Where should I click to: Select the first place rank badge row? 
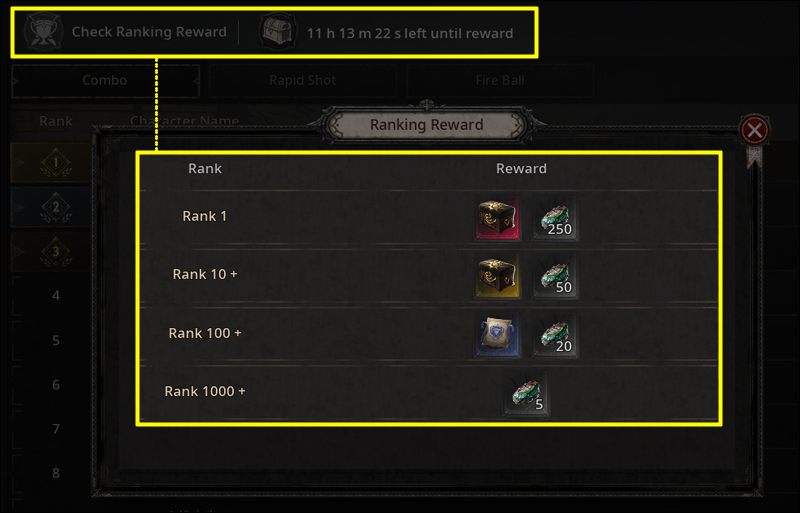(x=51, y=163)
